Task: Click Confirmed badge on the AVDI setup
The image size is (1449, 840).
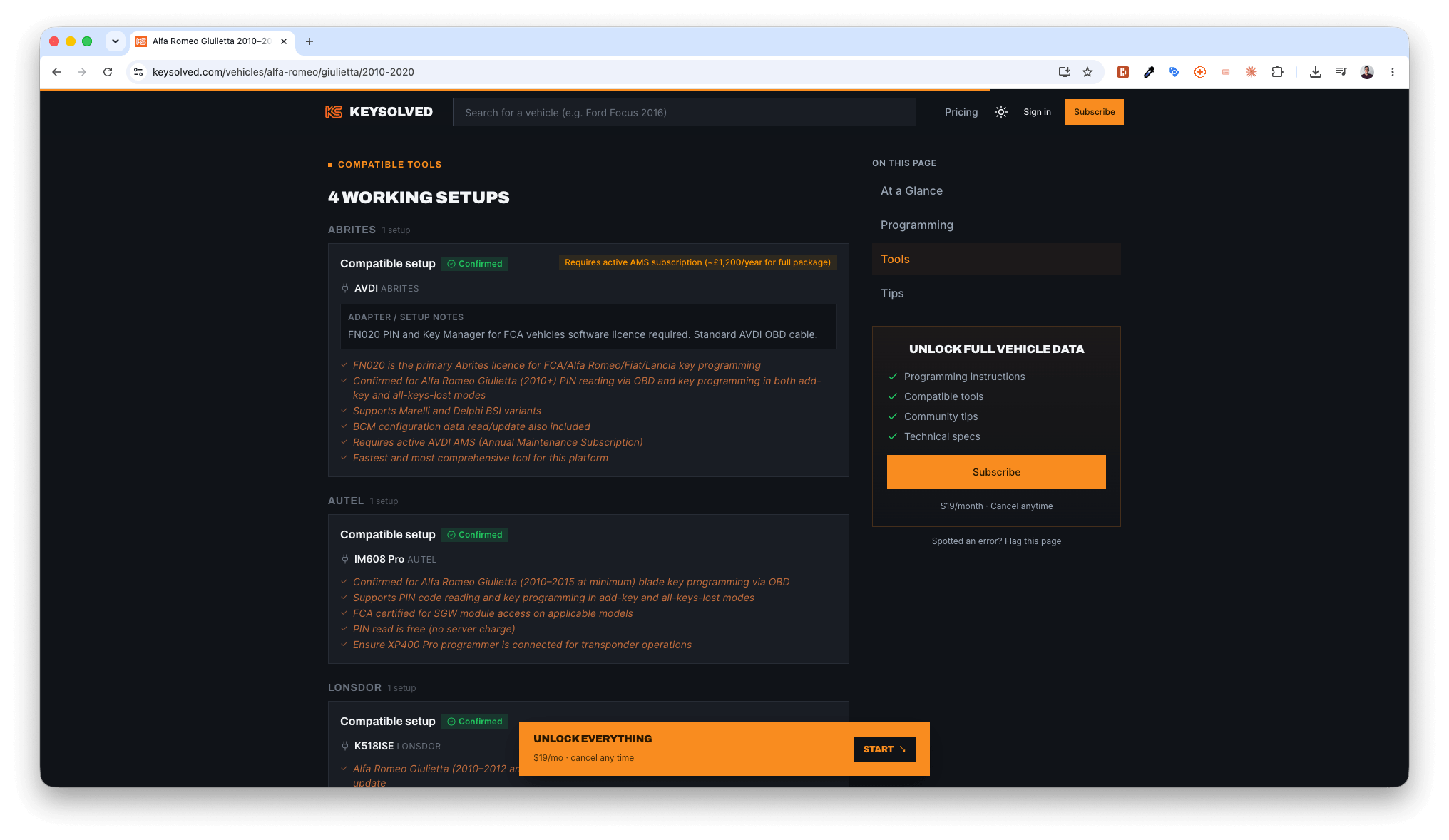Action: (475, 264)
